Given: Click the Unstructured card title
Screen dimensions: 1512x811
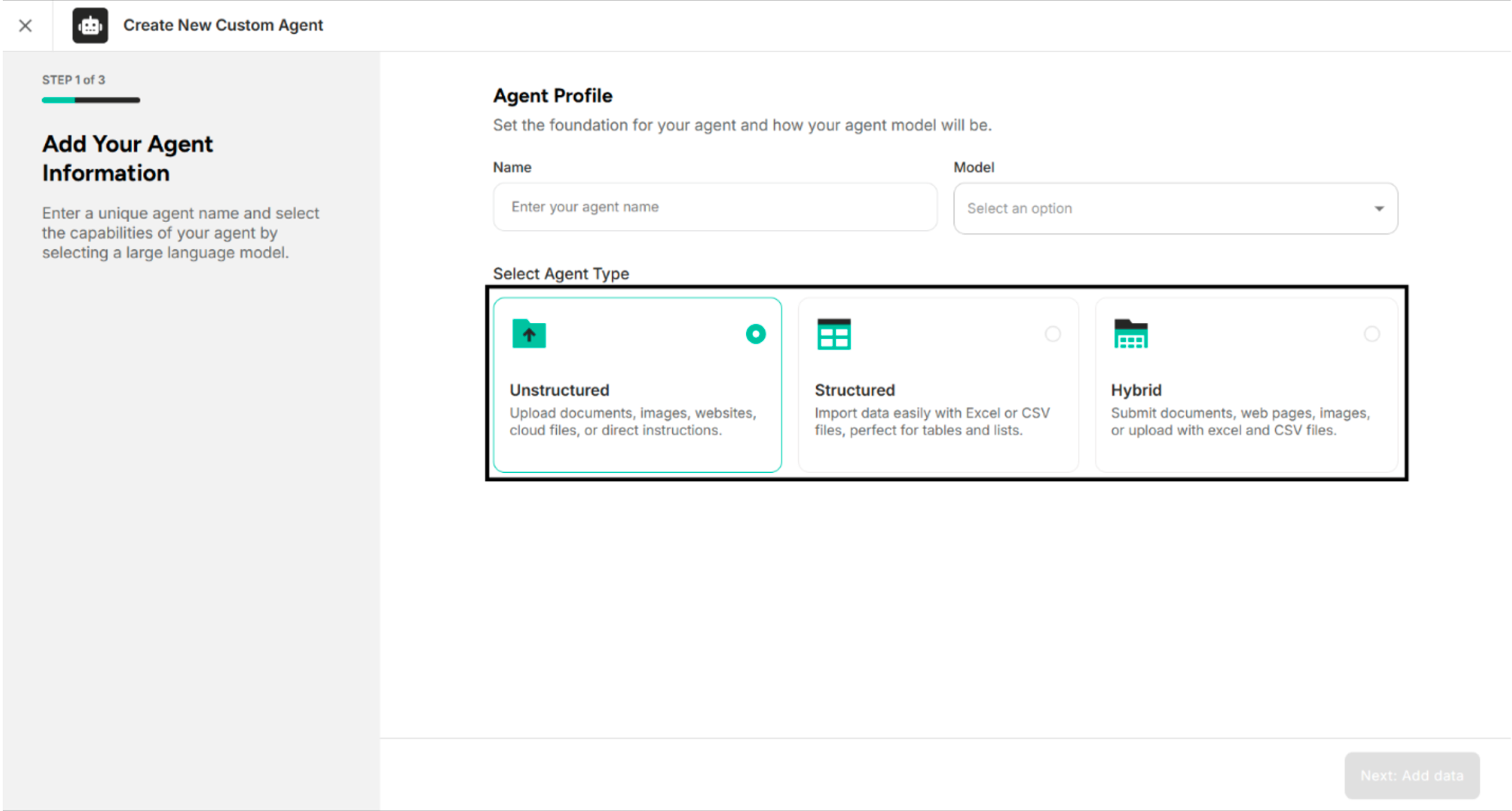Looking at the screenshot, I should [x=559, y=390].
